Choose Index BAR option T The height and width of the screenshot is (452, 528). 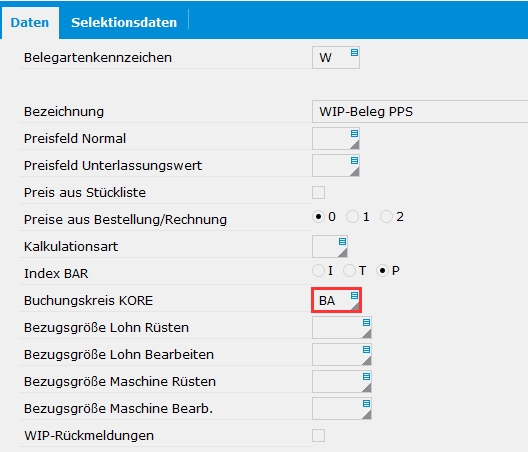tap(349, 270)
